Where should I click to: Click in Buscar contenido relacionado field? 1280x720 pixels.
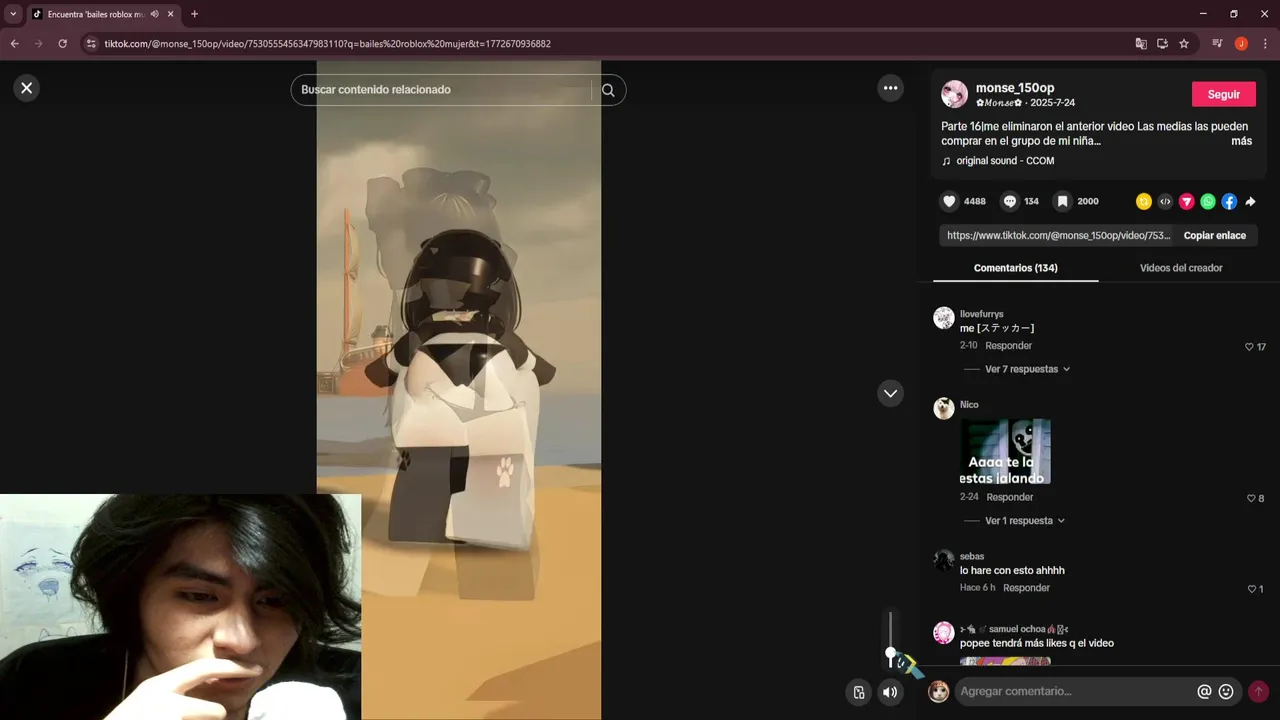point(445,90)
